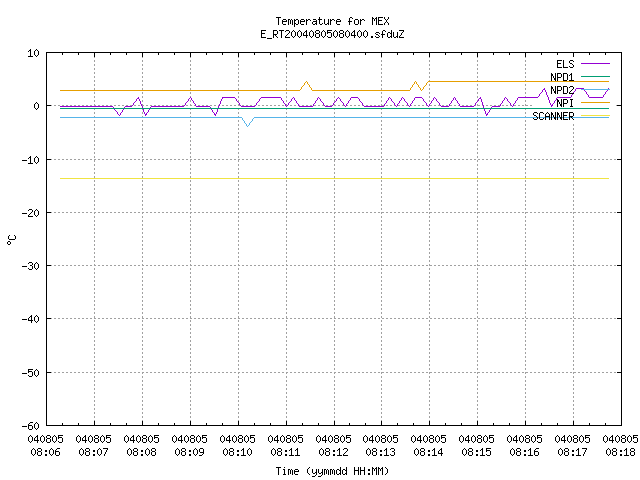Viewport: 640px width, 480px height.
Task: Click the y-axis label '-50'
Action: tap(31, 373)
